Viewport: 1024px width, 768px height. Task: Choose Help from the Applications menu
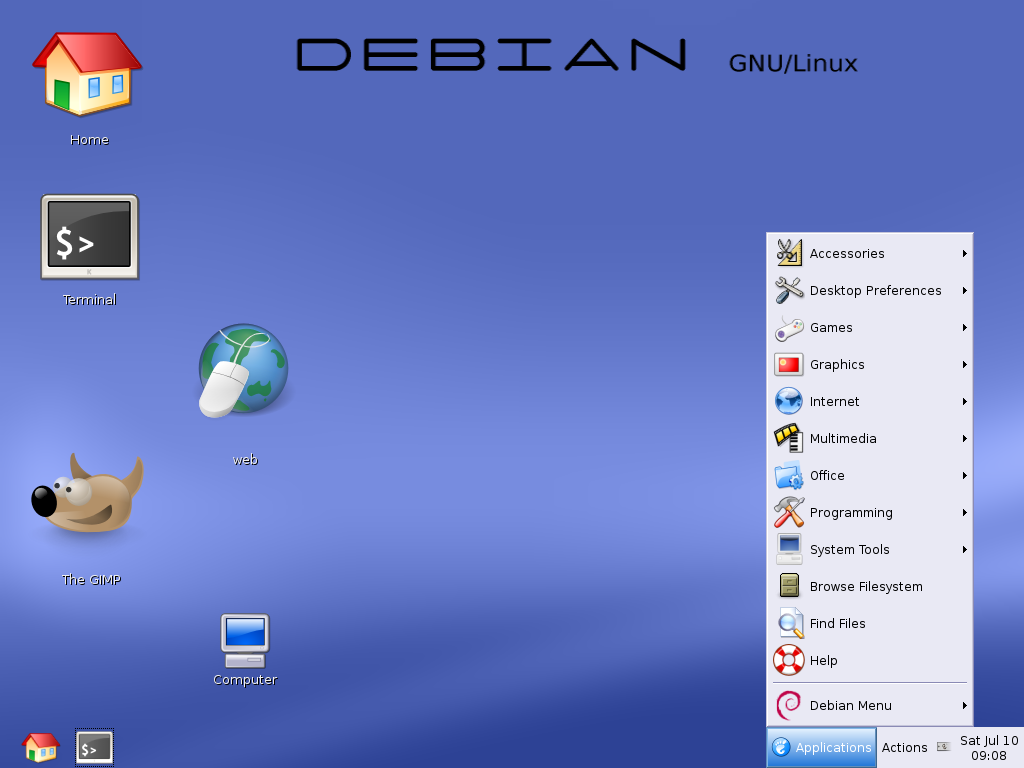coord(870,660)
